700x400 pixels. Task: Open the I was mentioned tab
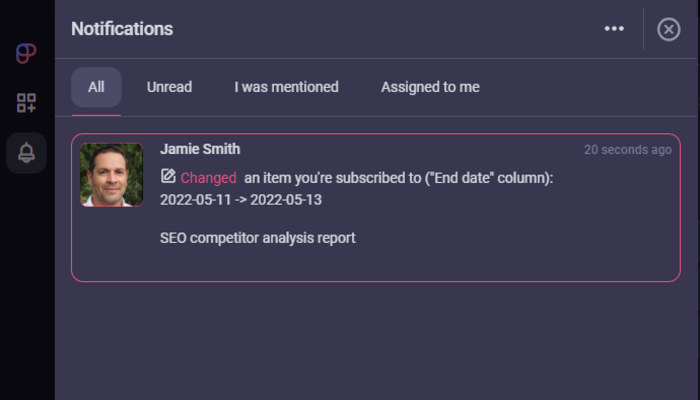coord(286,87)
